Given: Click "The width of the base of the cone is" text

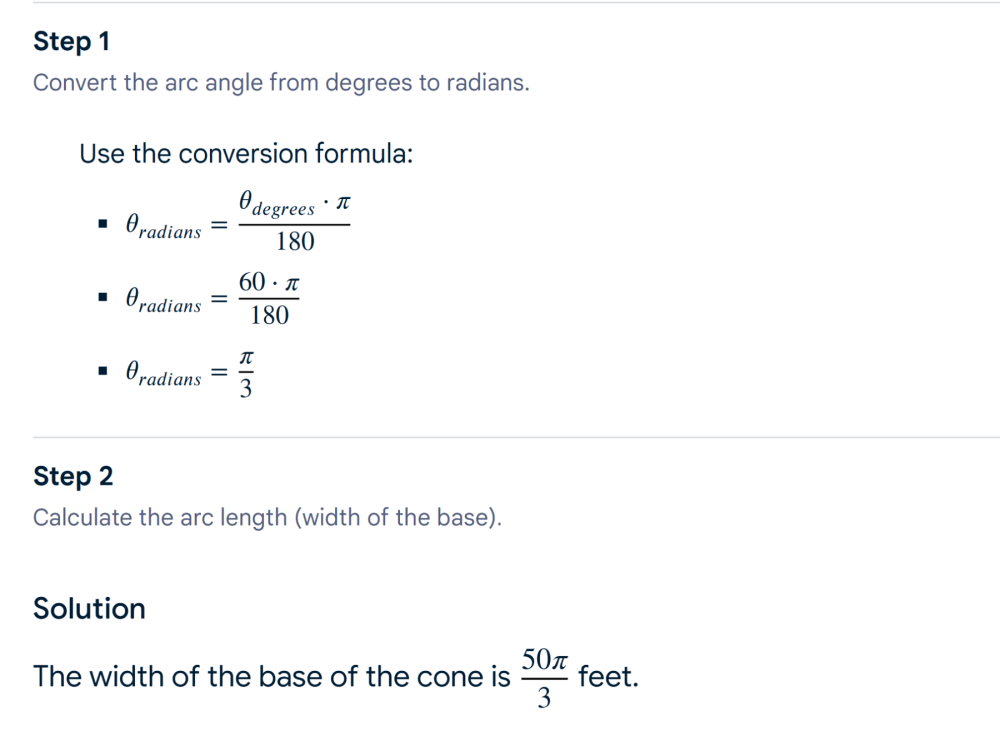Looking at the screenshot, I should pos(272,677).
